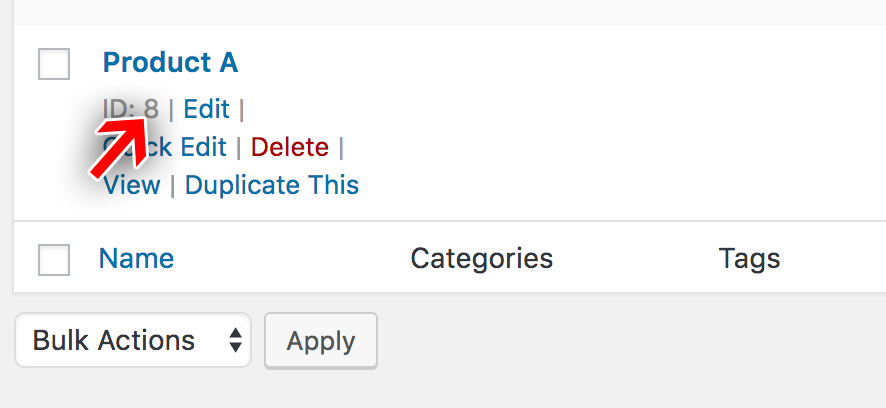Viewport: 886px width, 408px height.
Task: Tick the Product A row checkbox
Action: (54, 64)
